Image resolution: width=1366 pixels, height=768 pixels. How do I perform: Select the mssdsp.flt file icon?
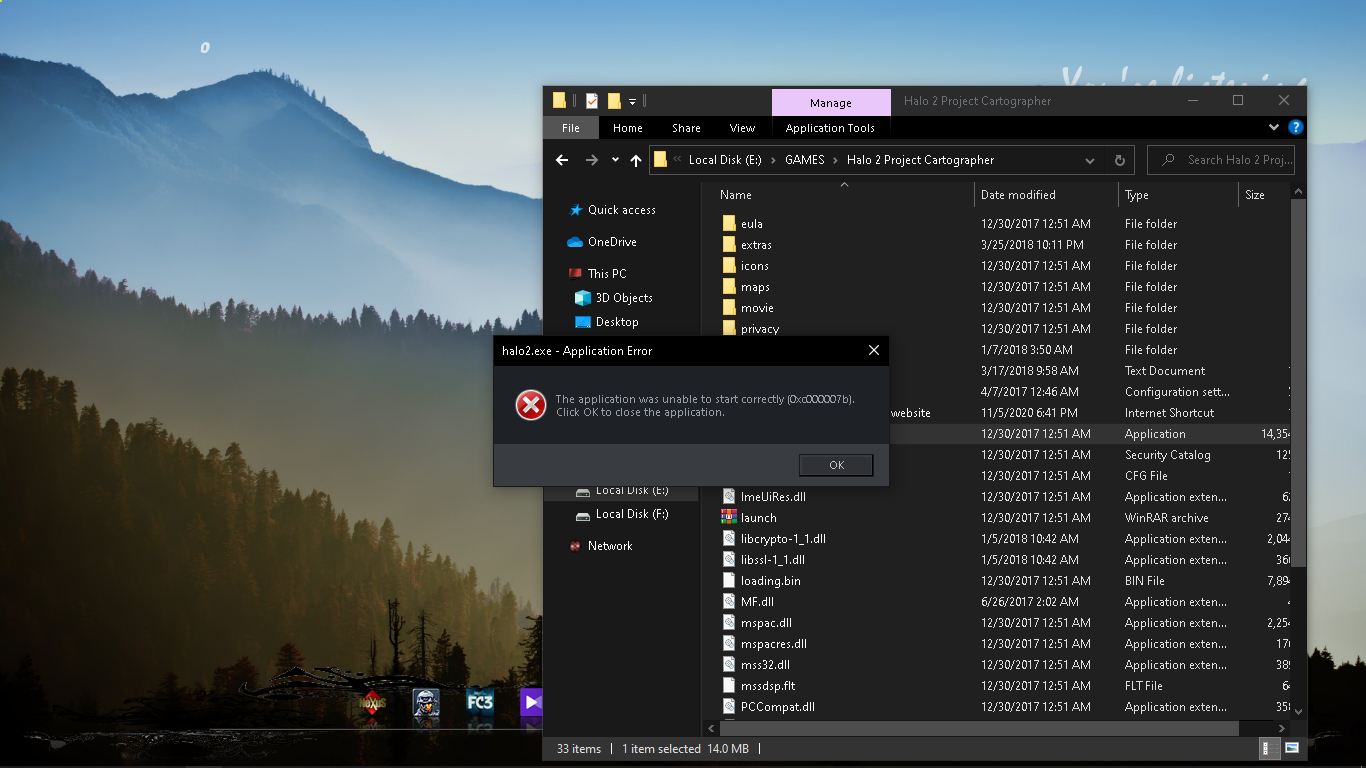pos(730,686)
